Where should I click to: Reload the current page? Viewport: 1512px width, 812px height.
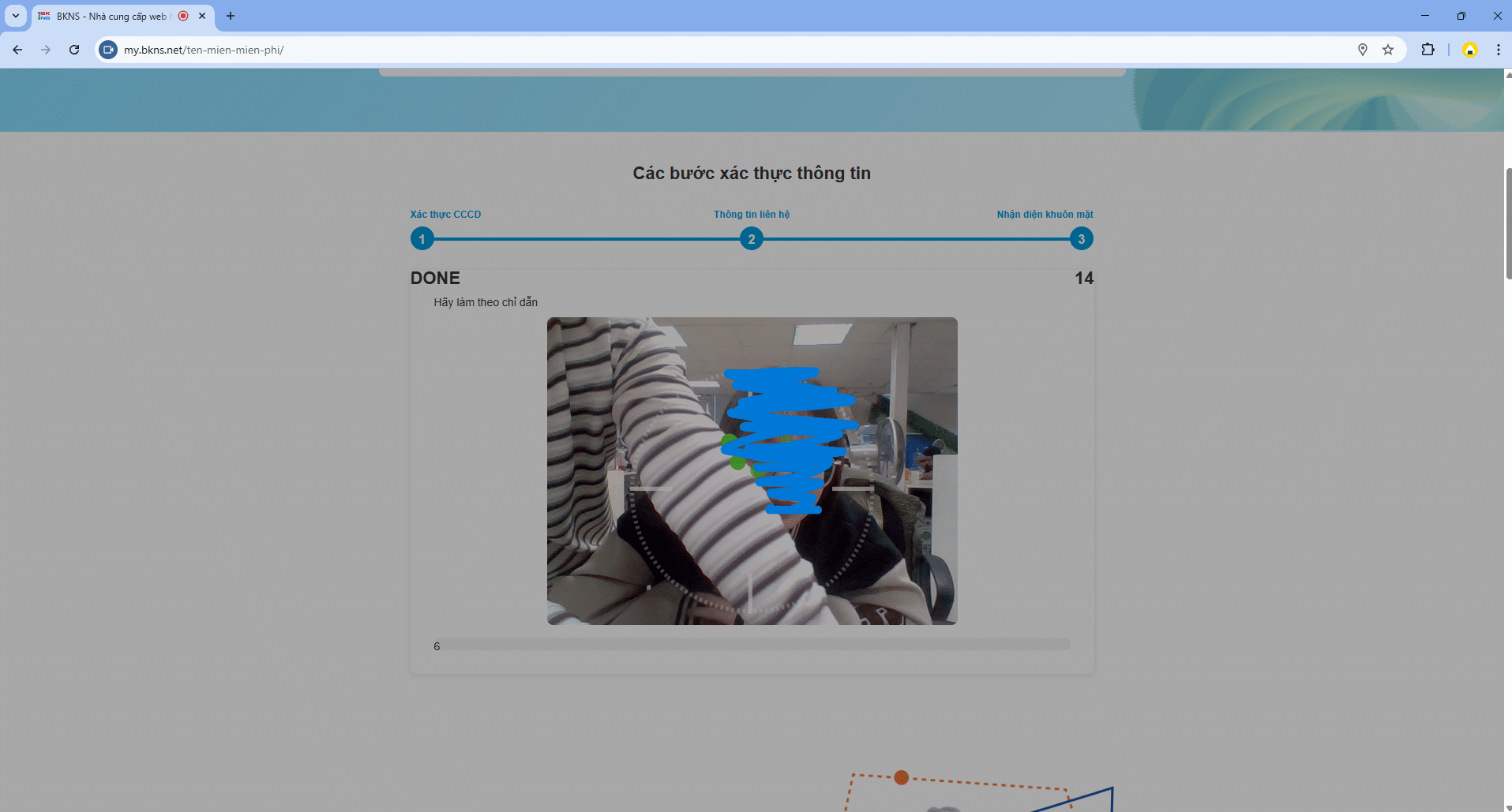(x=74, y=50)
